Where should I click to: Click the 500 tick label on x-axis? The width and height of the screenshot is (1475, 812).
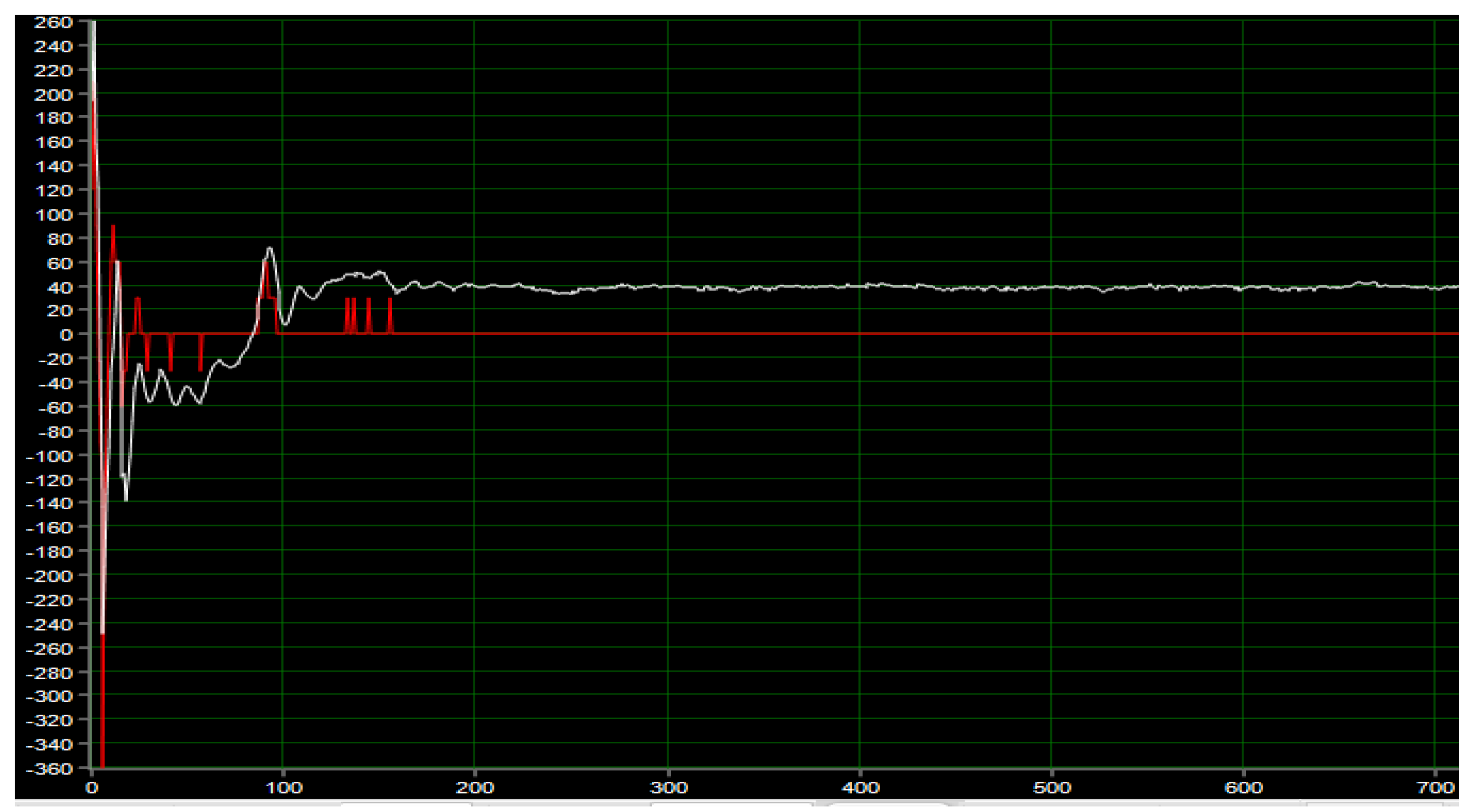point(1051,787)
